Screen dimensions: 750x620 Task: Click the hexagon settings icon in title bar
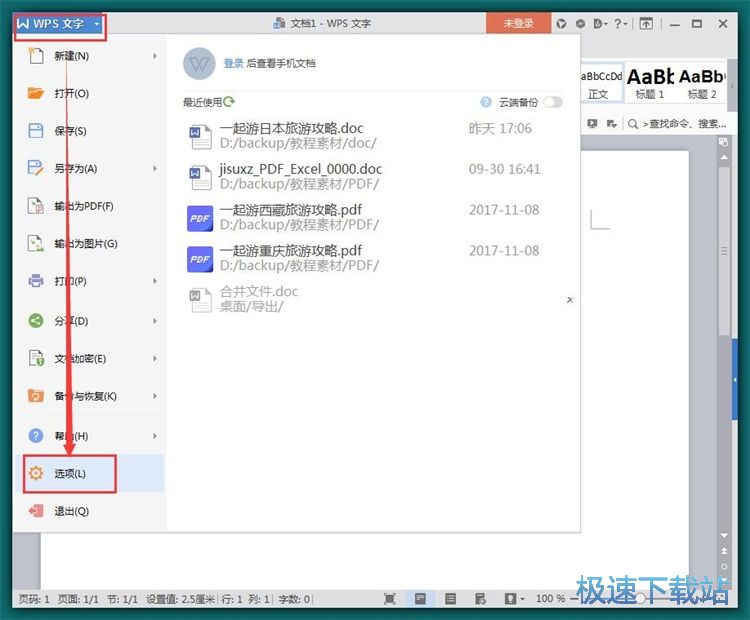(x=580, y=23)
